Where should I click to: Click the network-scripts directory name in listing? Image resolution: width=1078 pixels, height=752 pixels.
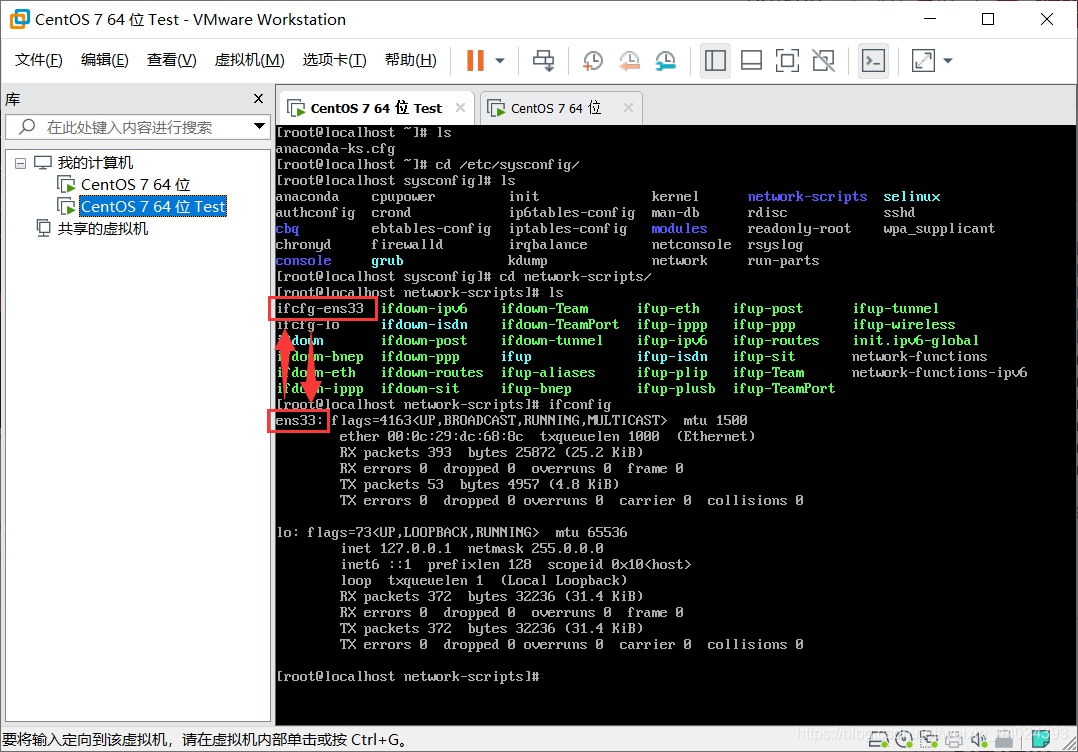click(x=807, y=197)
